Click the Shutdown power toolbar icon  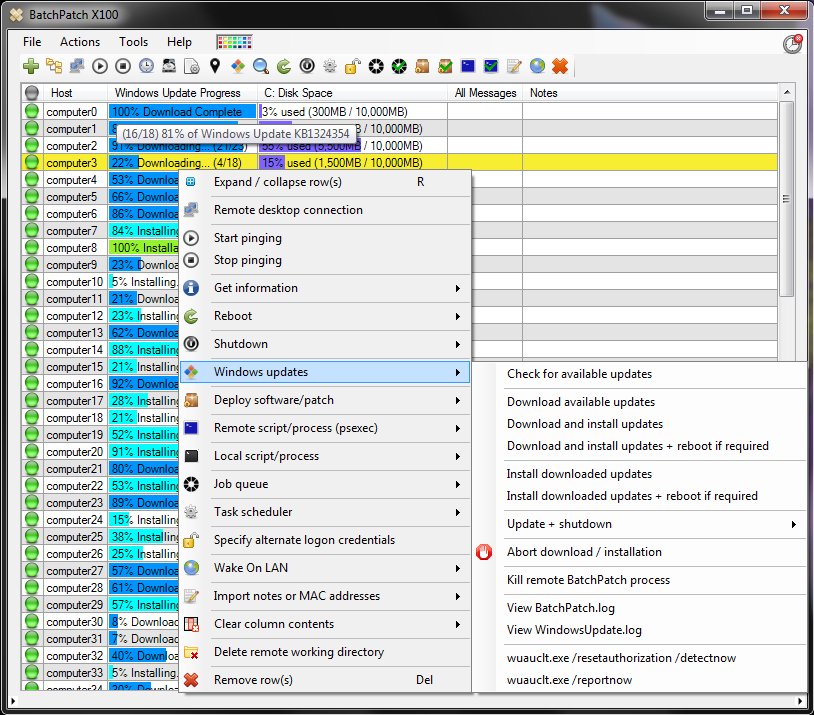[x=307, y=66]
